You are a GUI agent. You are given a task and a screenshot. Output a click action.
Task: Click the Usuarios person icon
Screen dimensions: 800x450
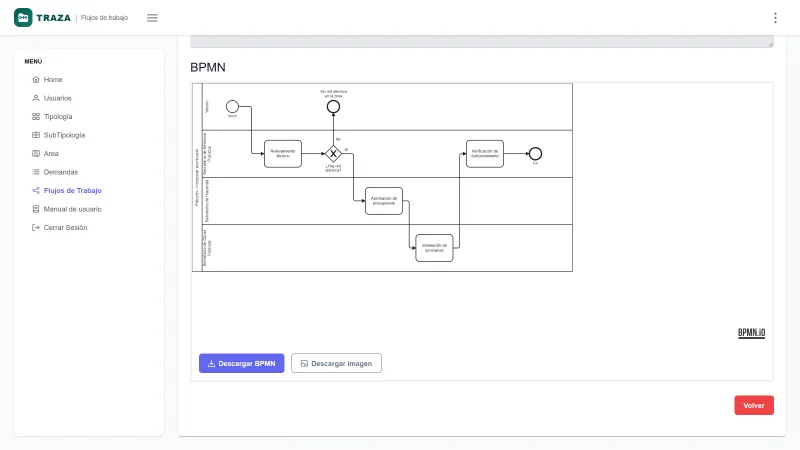click(36, 98)
